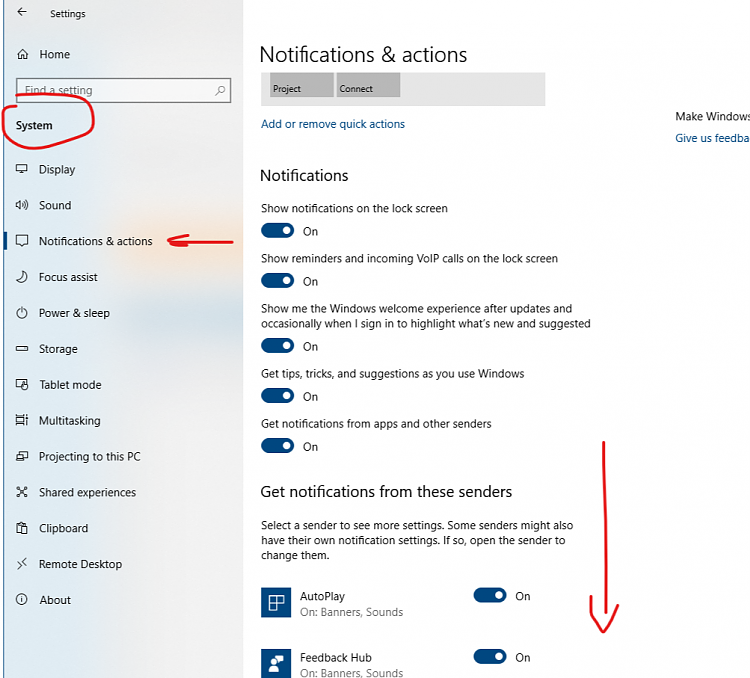
Task: Click the Give us feedback link
Action: (712, 138)
